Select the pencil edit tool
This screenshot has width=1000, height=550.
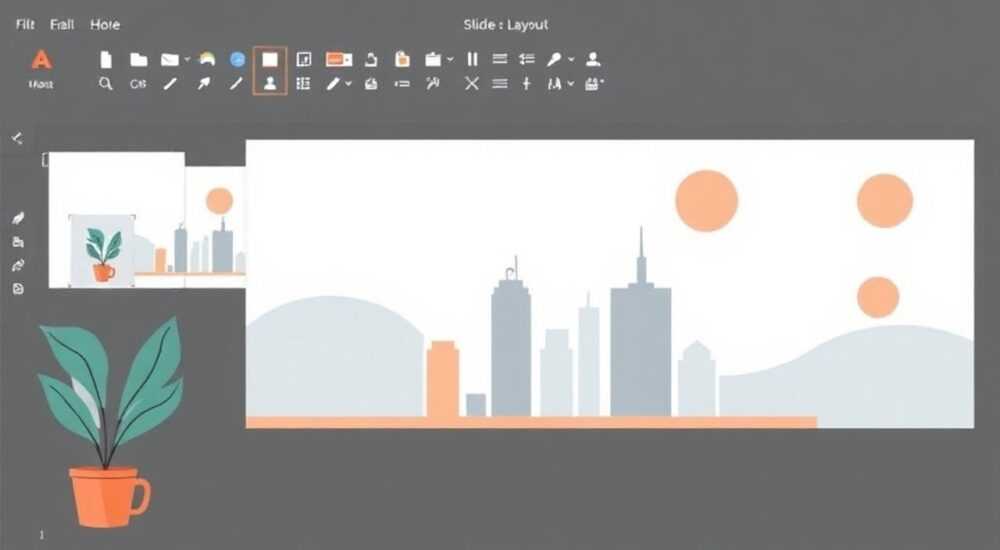(333, 84)
